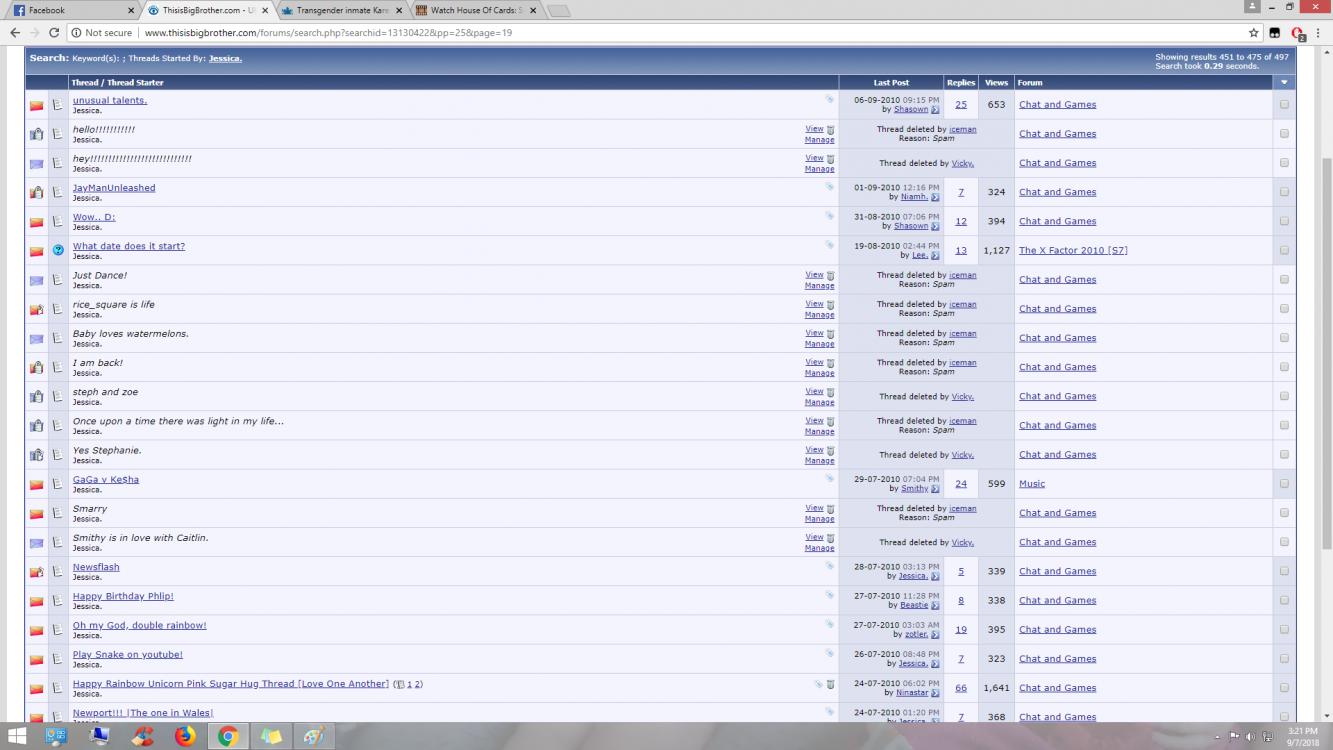Image resolution: width=1333 pixels, height=750 pixels.
Task: Click trash icon beside View in Just Dance! row
Action: 830,275
